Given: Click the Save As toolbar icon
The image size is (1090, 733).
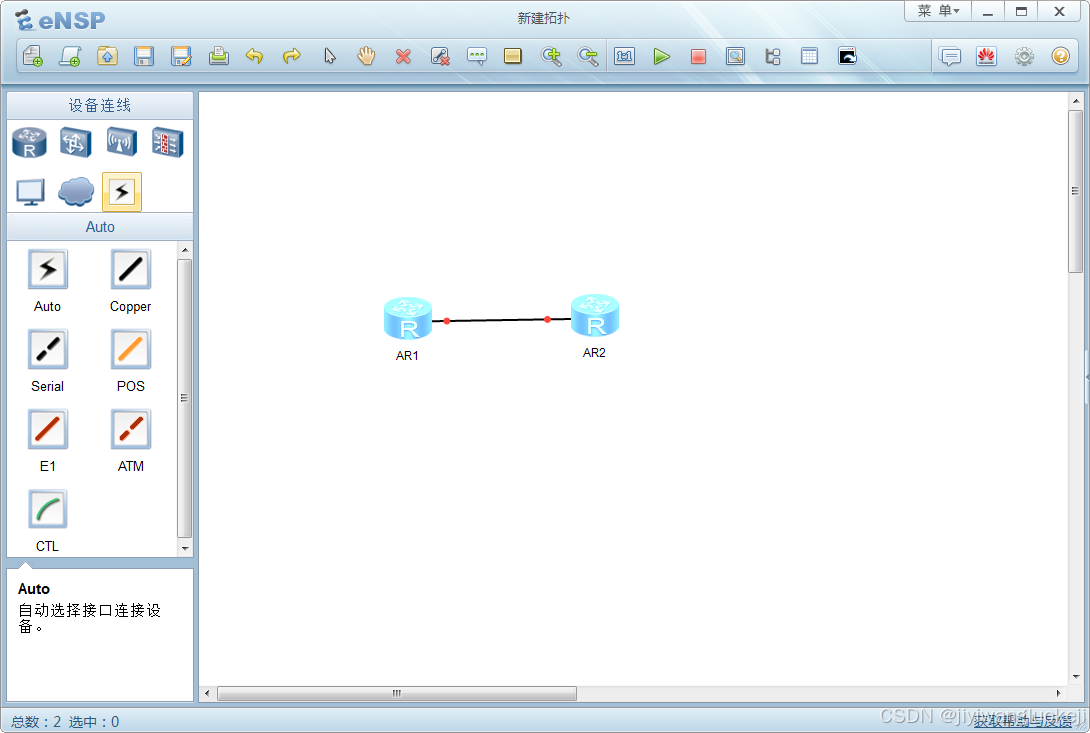Looking at the screenshot, I should click(x=181, y=56).
